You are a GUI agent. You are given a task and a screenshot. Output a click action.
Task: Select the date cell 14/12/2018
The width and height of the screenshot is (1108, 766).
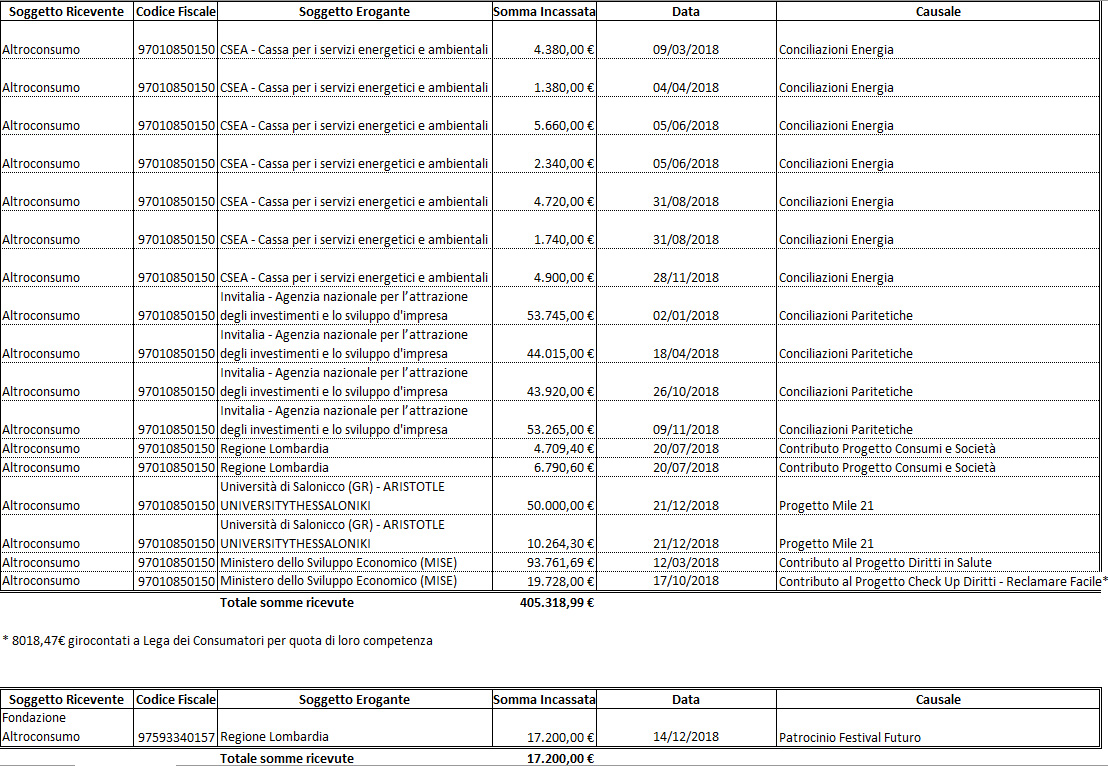[x=685, y=738]
